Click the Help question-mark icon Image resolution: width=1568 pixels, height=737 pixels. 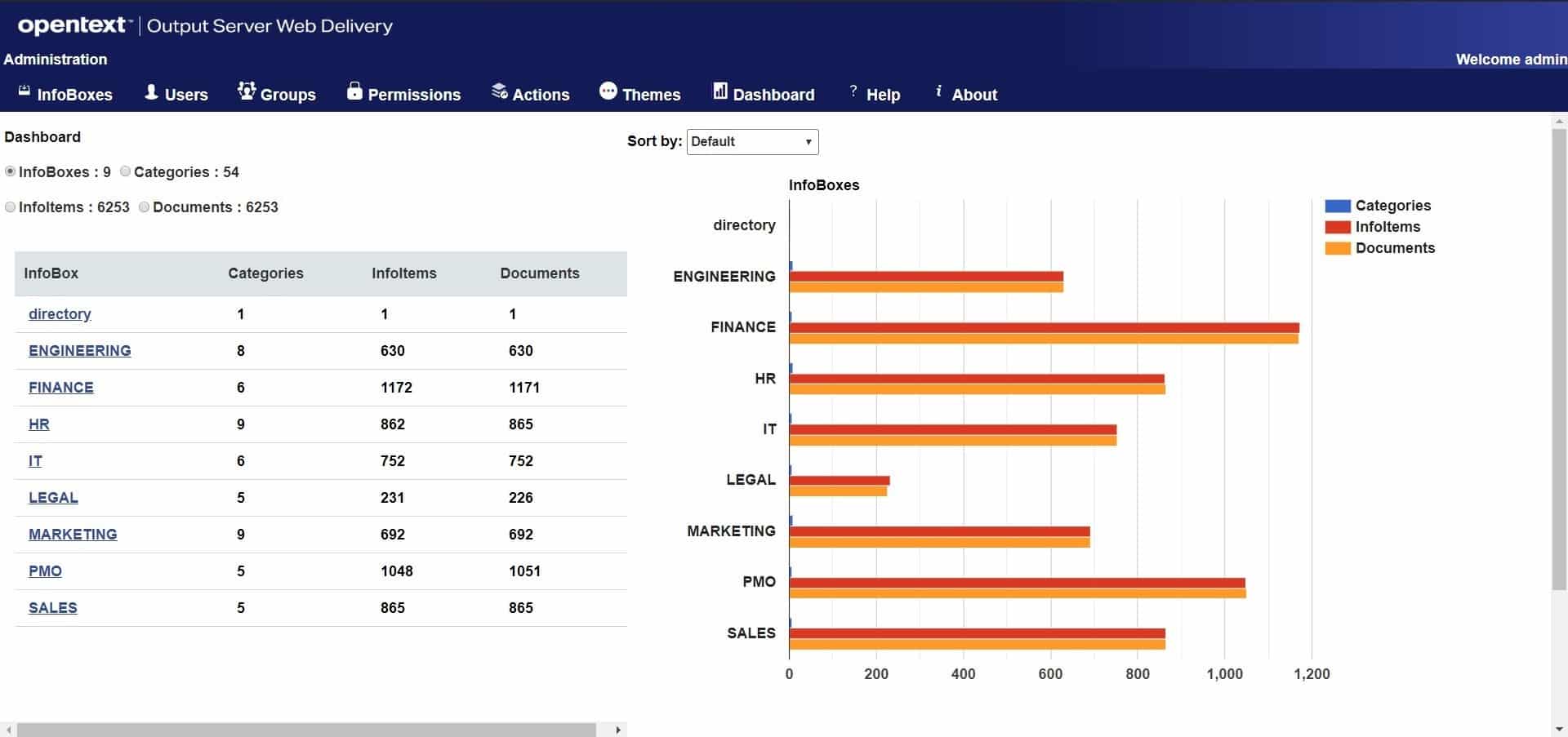853,92
